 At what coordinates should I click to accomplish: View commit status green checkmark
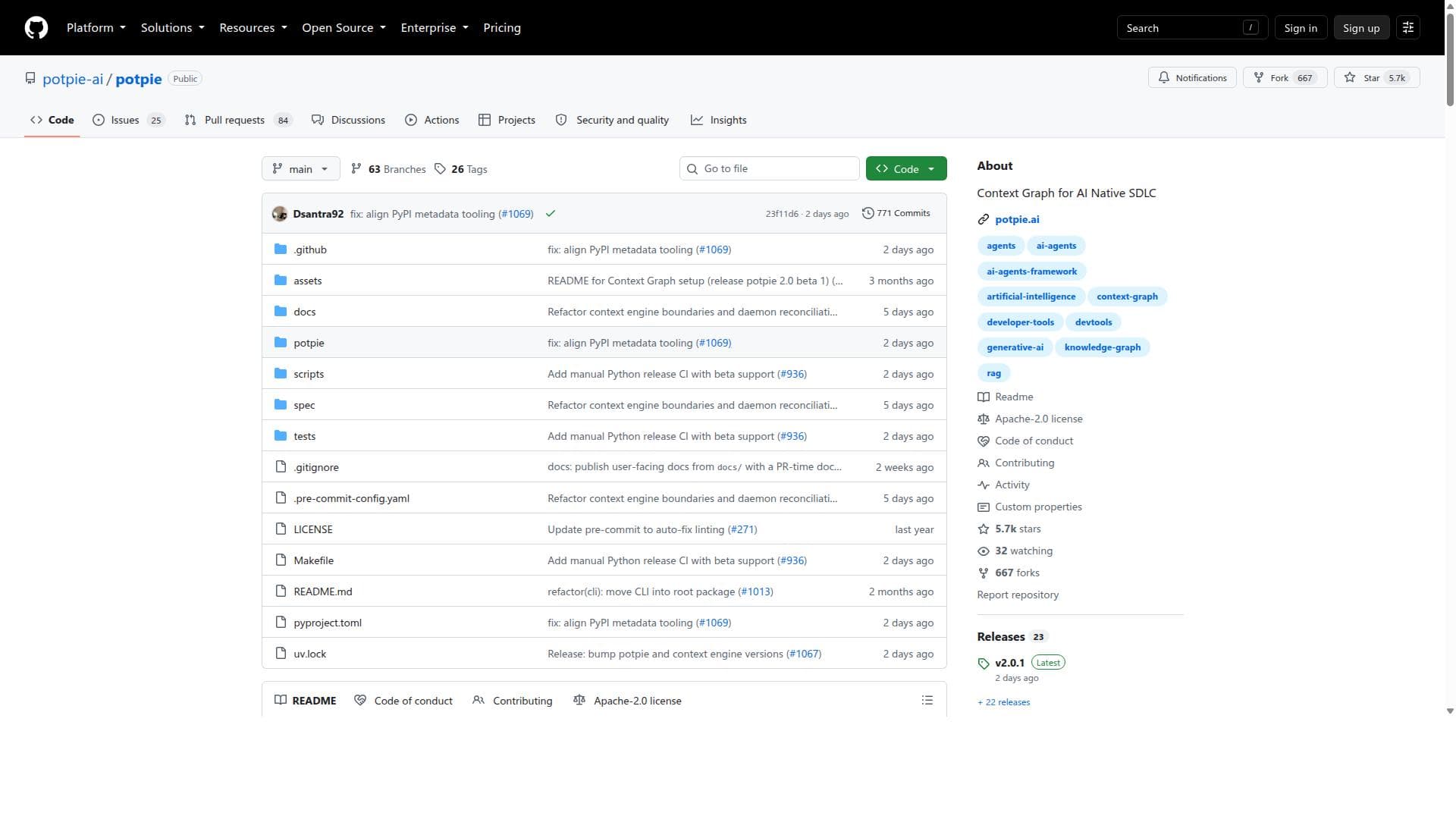point(551,214)
